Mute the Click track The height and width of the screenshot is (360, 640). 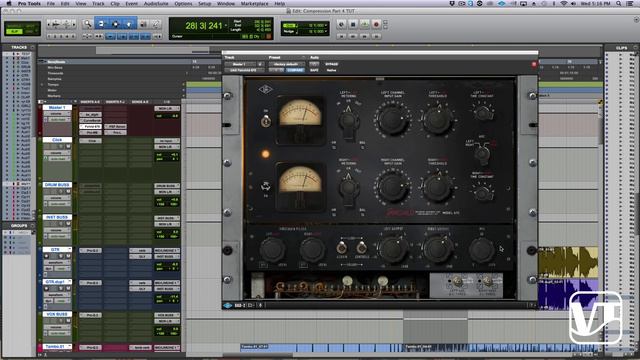(x=68, y=146)
